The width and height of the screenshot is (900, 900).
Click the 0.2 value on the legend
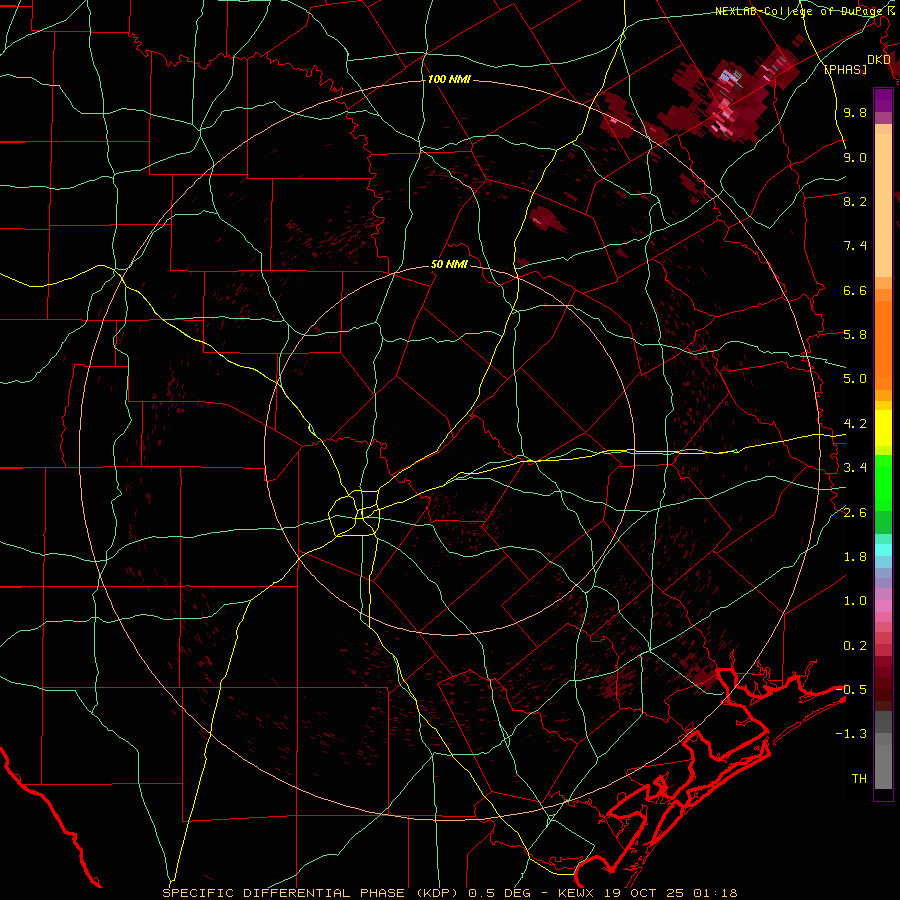tap(855, 646)
